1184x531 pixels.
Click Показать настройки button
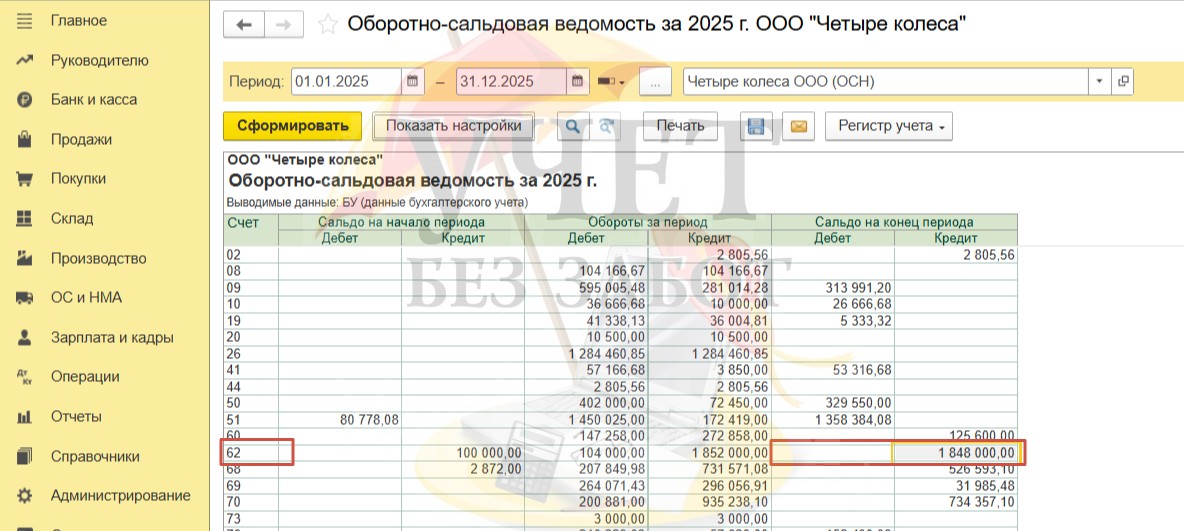coord(454,126)
